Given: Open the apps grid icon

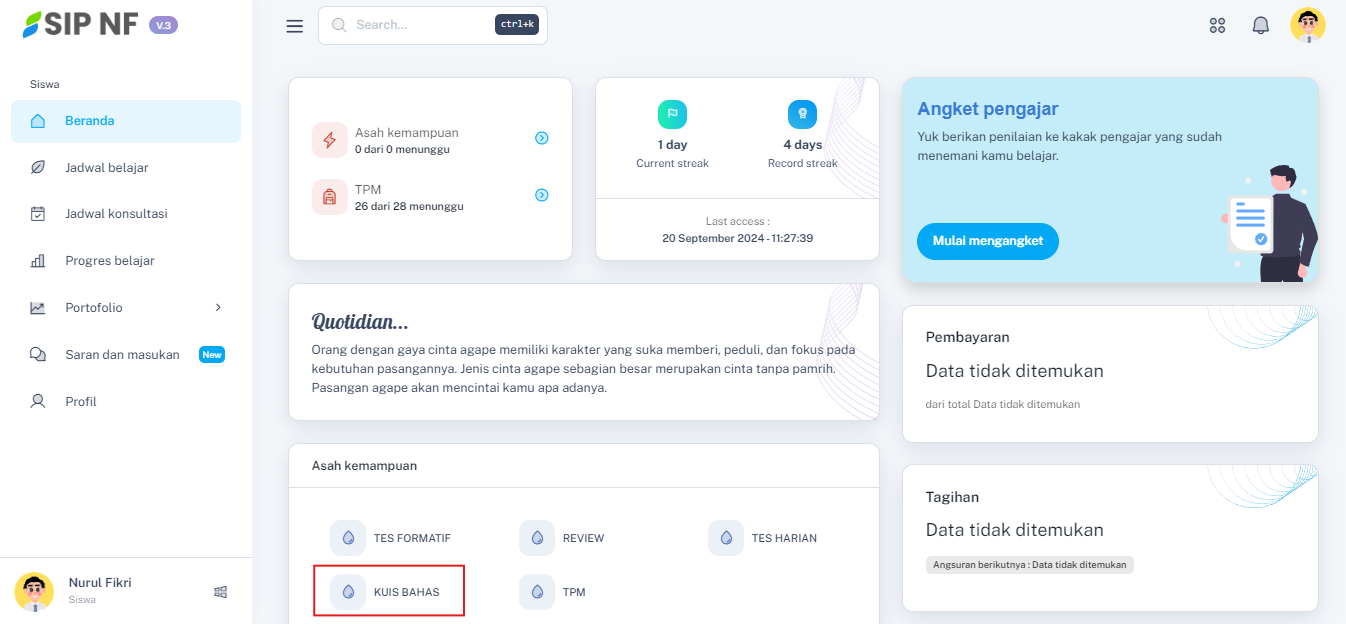Looking at the screenshot, I should coord(1217,26).
